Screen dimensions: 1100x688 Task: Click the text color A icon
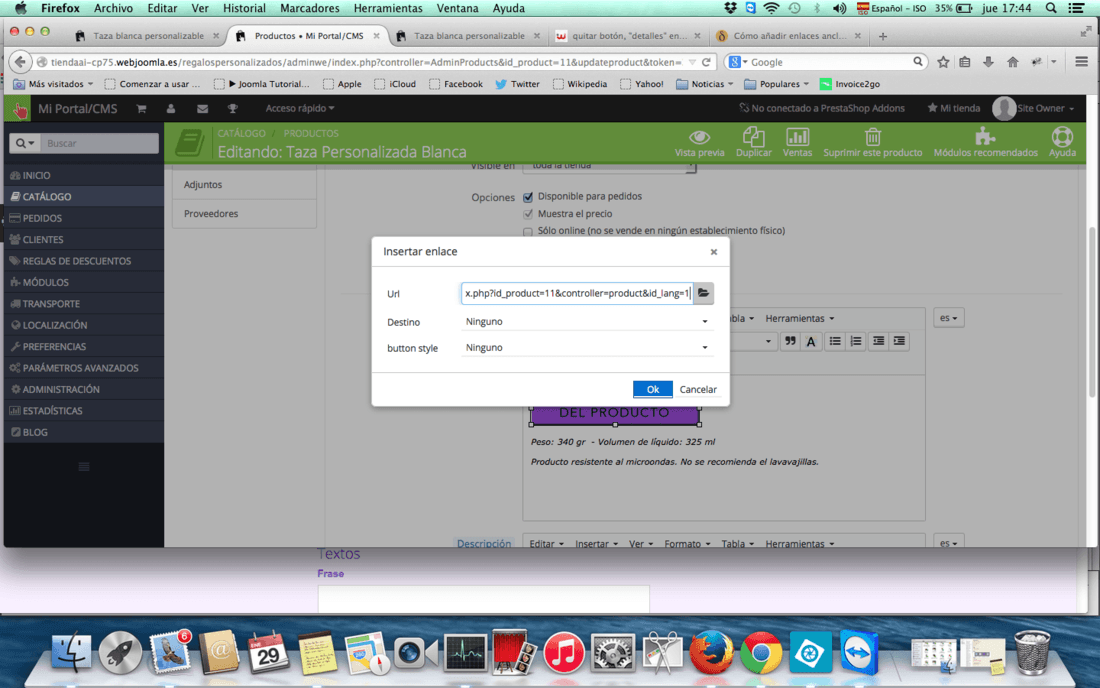811,342
